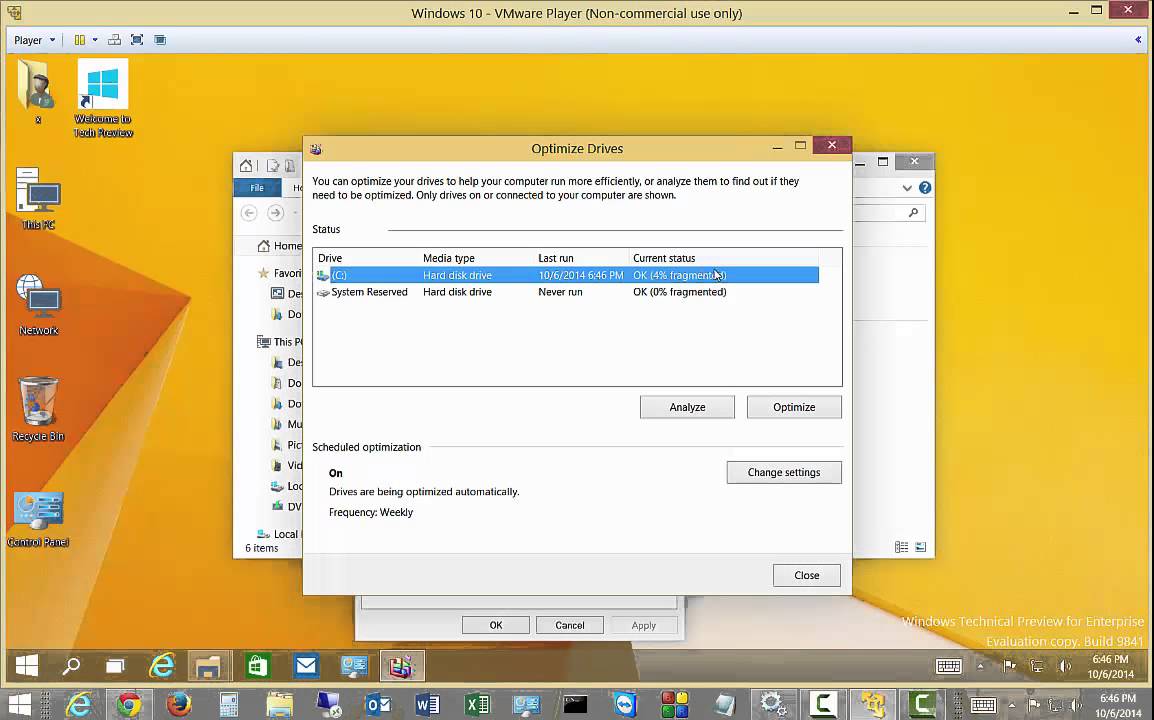
Task: Open touch keyboard in the VM tray
Action: tap(948, 666)
